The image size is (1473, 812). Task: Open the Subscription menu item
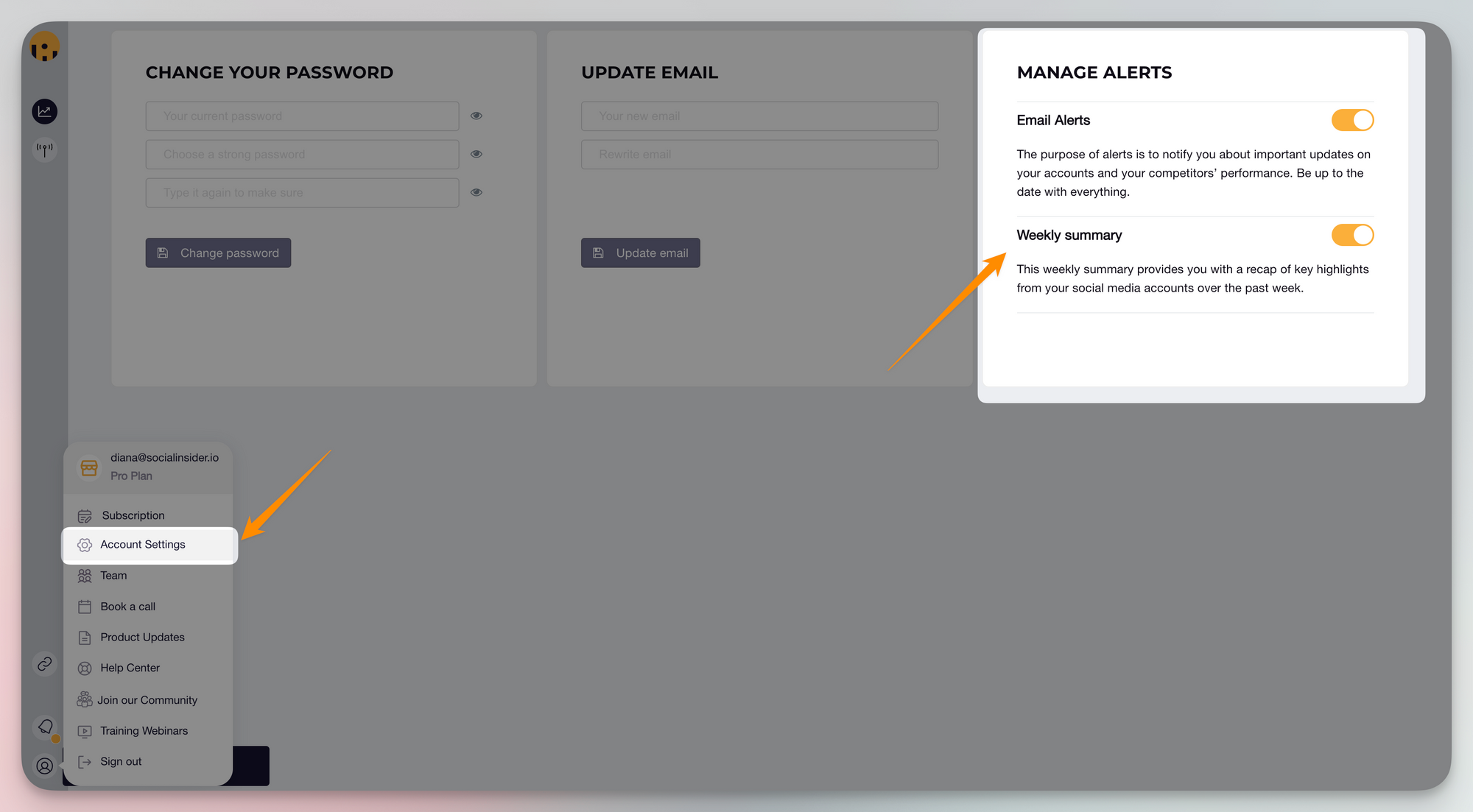[x=133, y=515]
